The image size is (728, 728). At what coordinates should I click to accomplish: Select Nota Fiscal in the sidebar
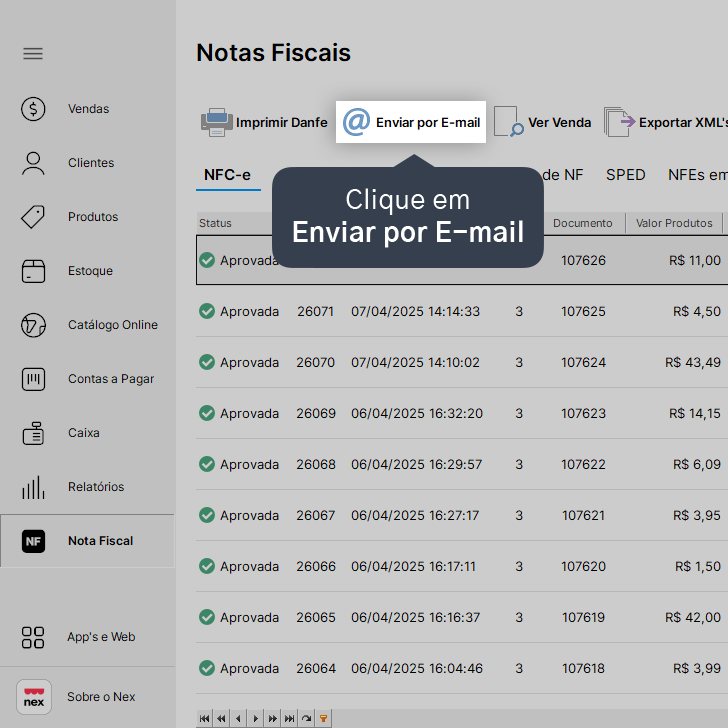tap(88, 541)
